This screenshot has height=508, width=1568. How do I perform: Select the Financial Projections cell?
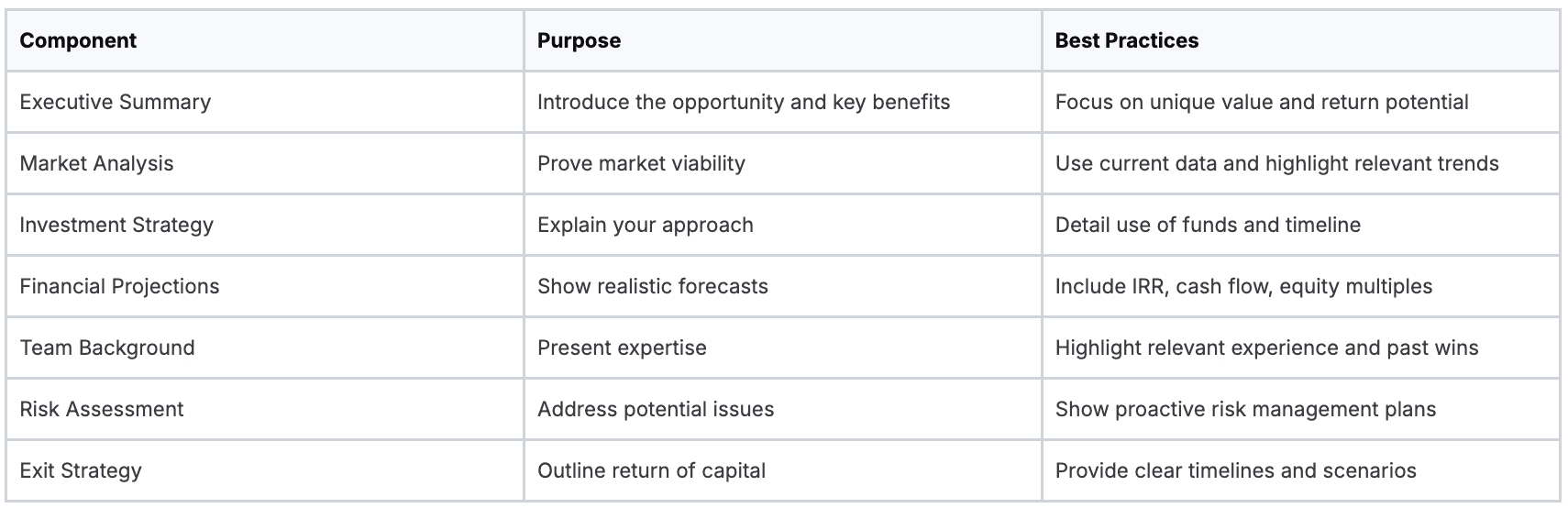coord(119,286)
